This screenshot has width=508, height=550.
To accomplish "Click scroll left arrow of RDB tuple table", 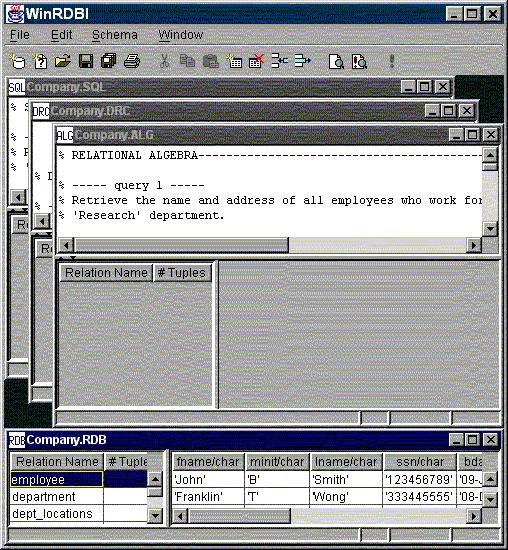I will tap(180, 516).
